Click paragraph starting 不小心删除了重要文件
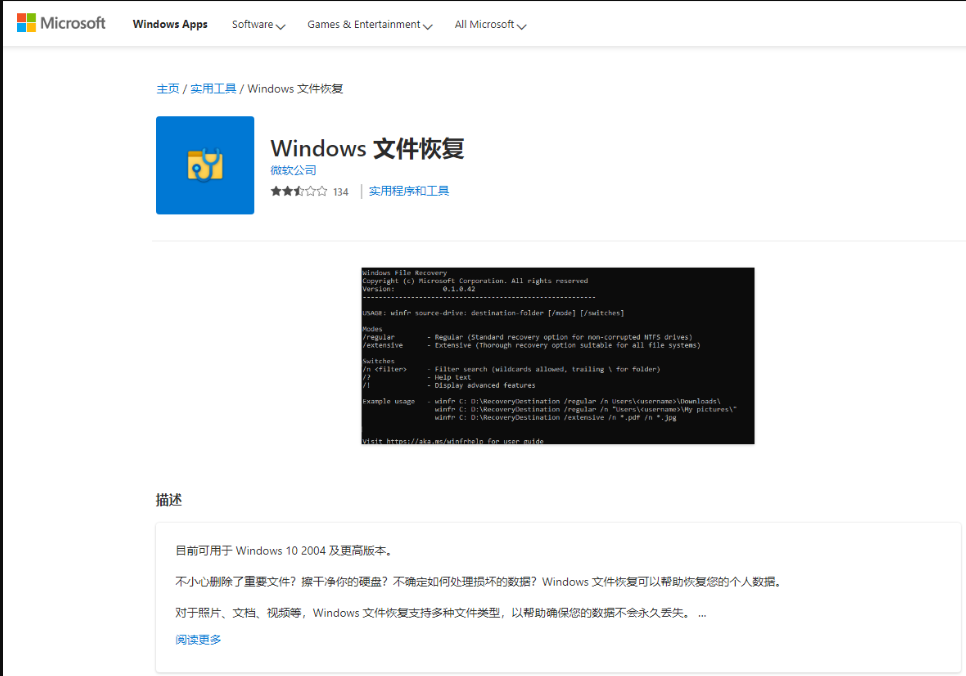The width and height of the screenshot is (966, 676). coord(480,582)
